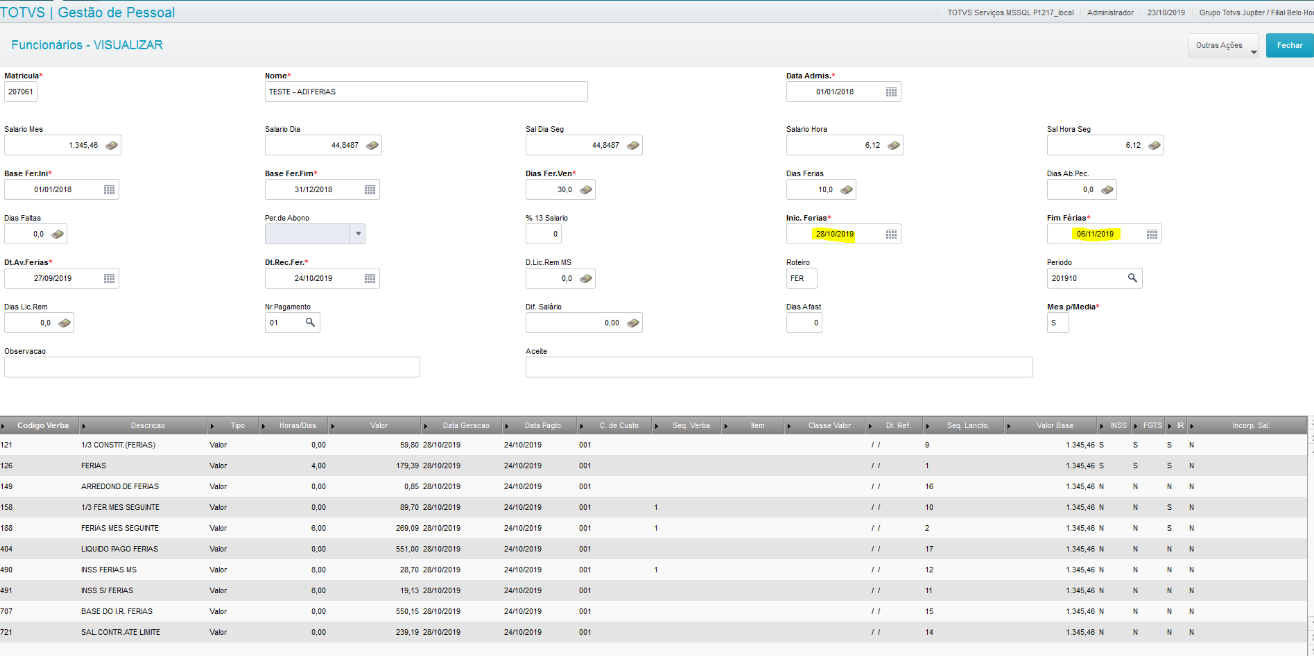Click the money icon in Dias Ferias field
Screen dimensions: 1314x656
click(x=846, y=190)
